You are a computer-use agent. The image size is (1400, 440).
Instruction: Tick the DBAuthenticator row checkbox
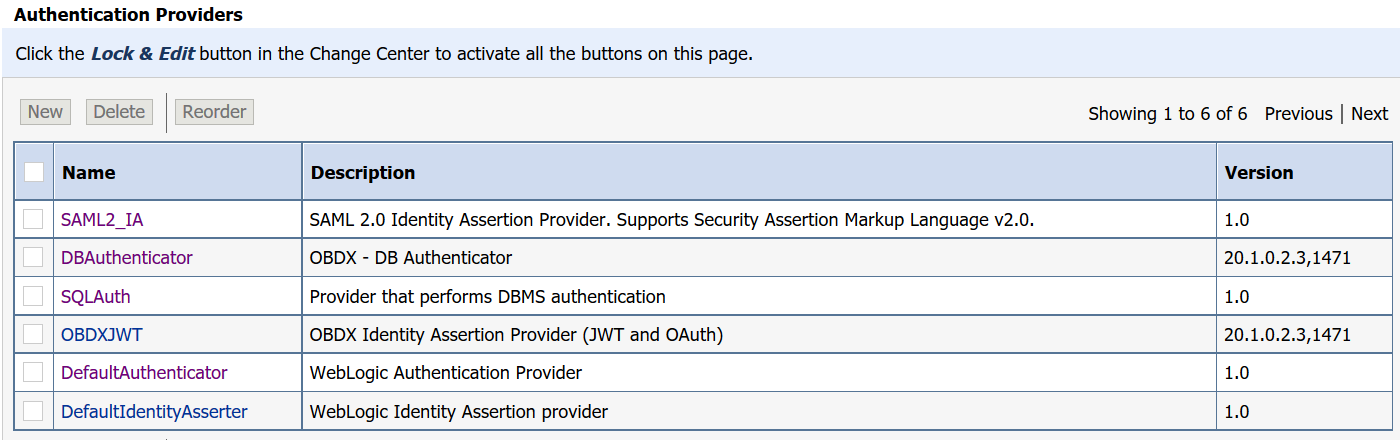pyautogui.click(x=34, y=257)
